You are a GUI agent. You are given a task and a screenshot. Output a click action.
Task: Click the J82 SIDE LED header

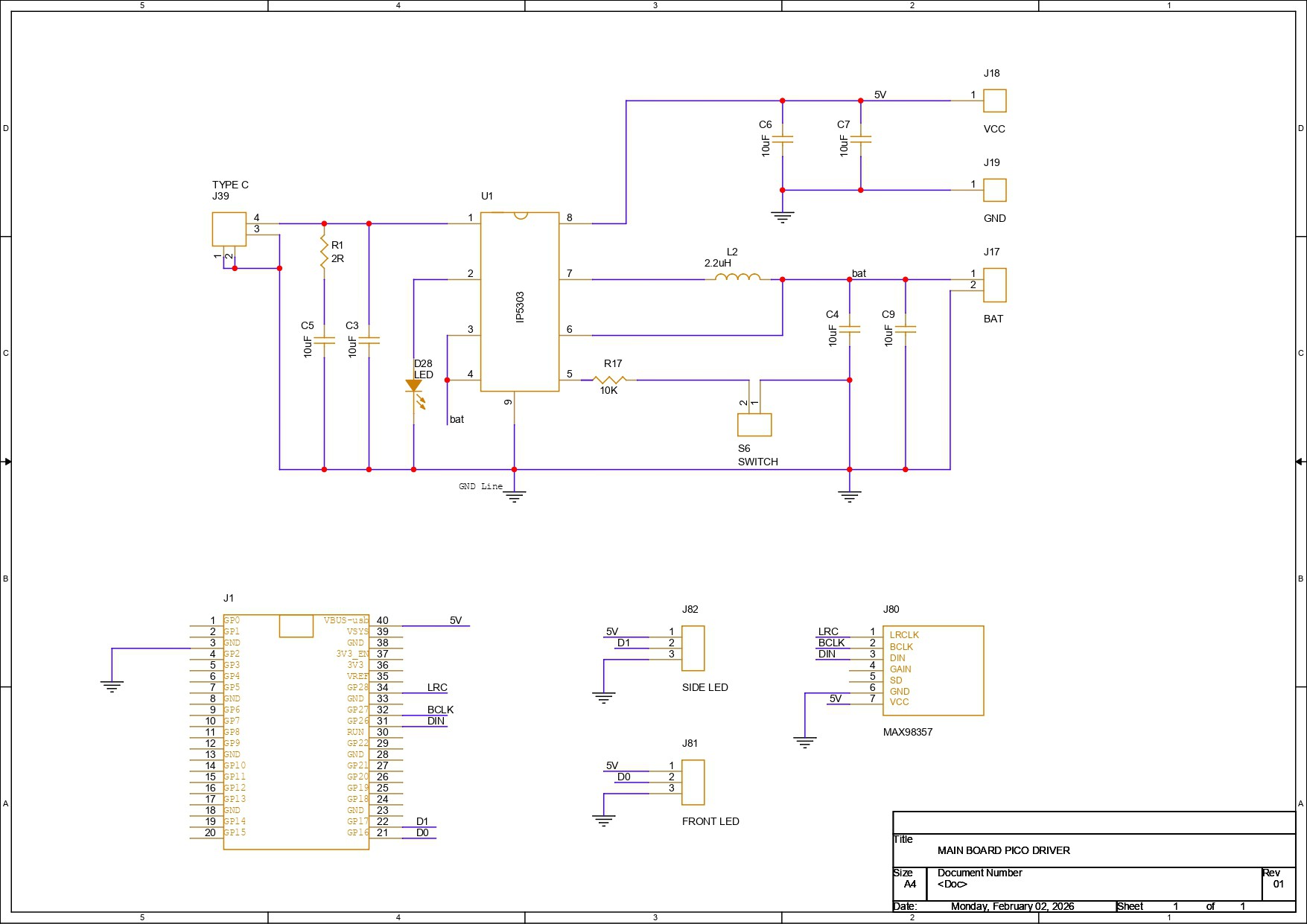[x=693, y=648]
